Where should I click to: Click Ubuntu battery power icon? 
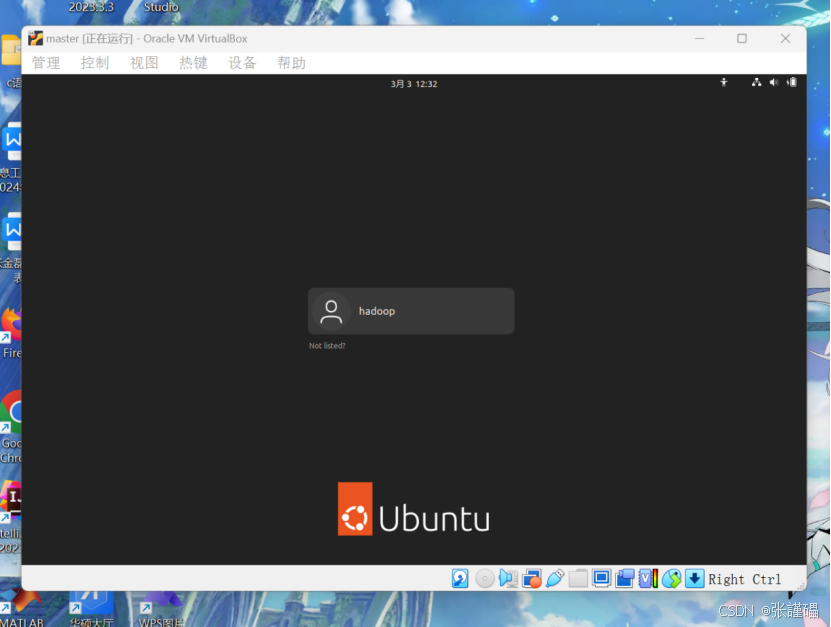pyautogui.click(x=791, y=82)
